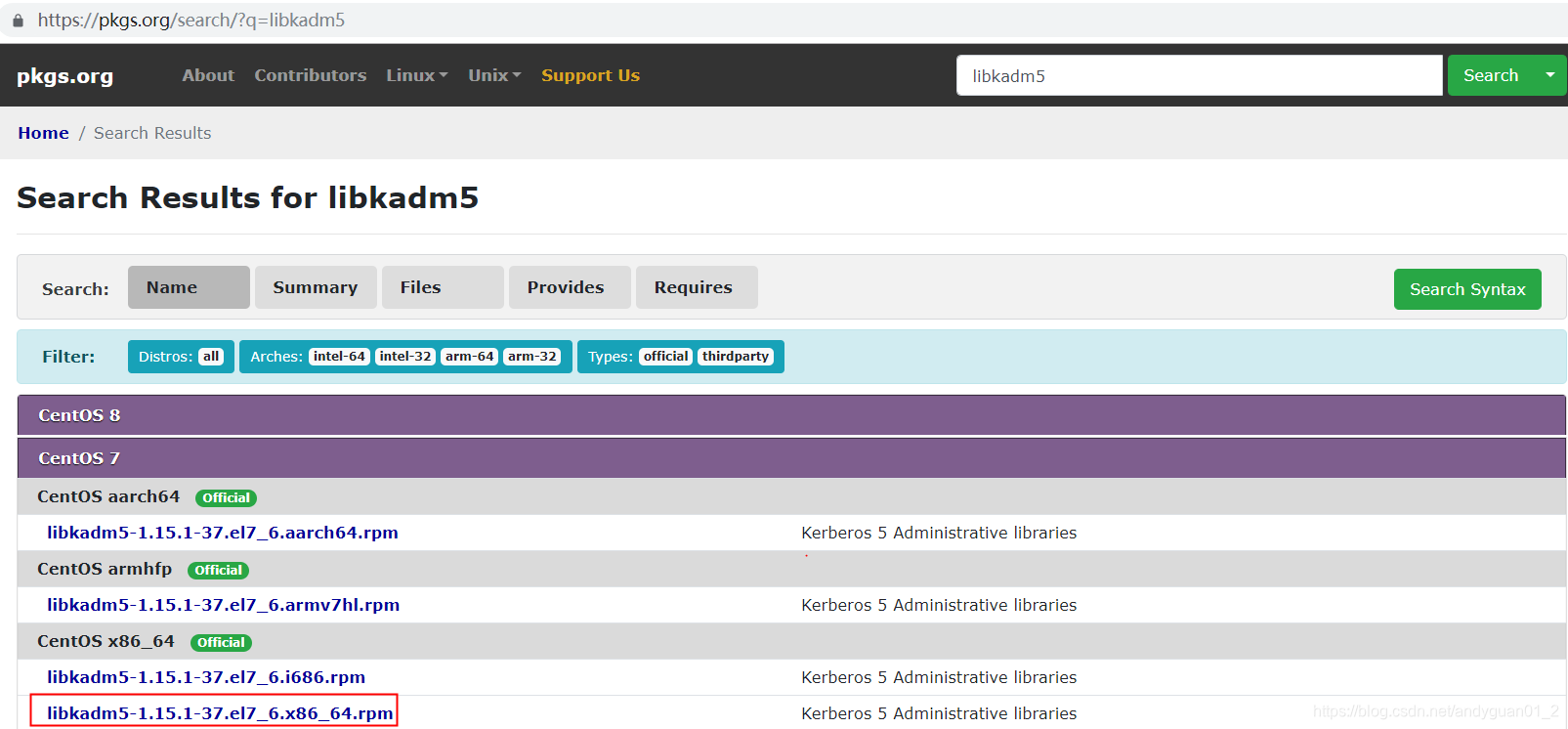Open the Search Syntax help button

(x=1467, y=289)
